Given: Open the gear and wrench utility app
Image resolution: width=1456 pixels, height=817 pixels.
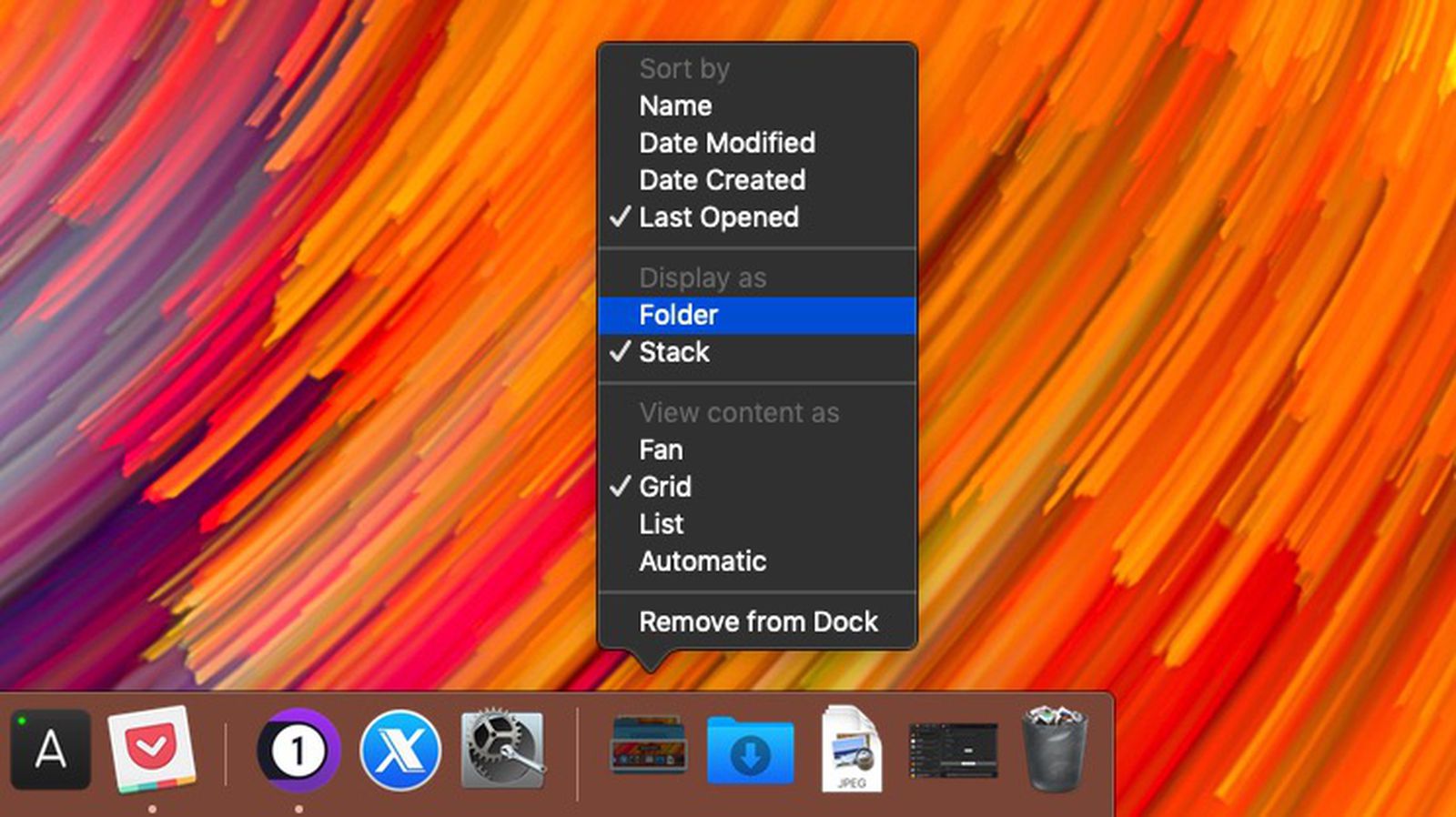Looking at the screenshot, I should [503, 750].
